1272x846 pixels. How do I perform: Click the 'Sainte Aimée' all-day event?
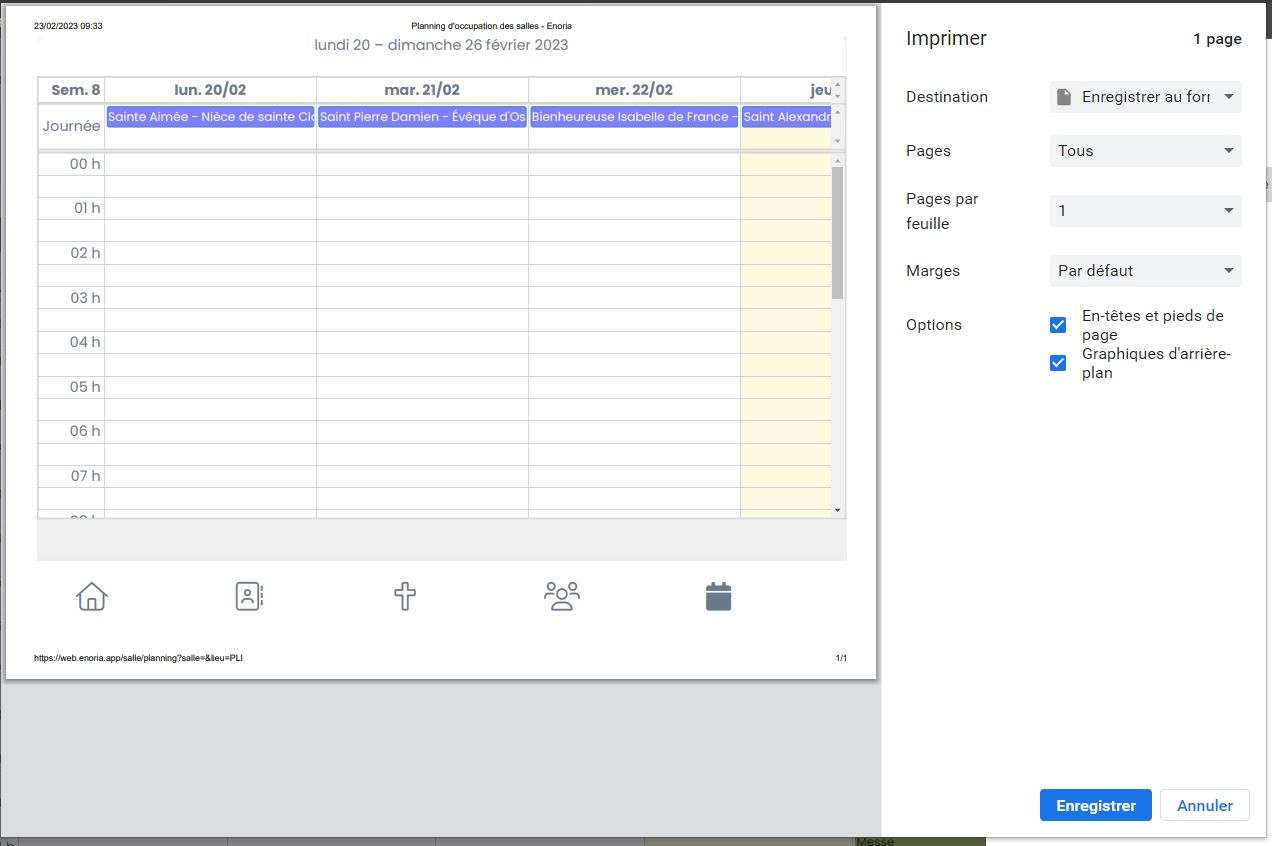coord(210,117)
